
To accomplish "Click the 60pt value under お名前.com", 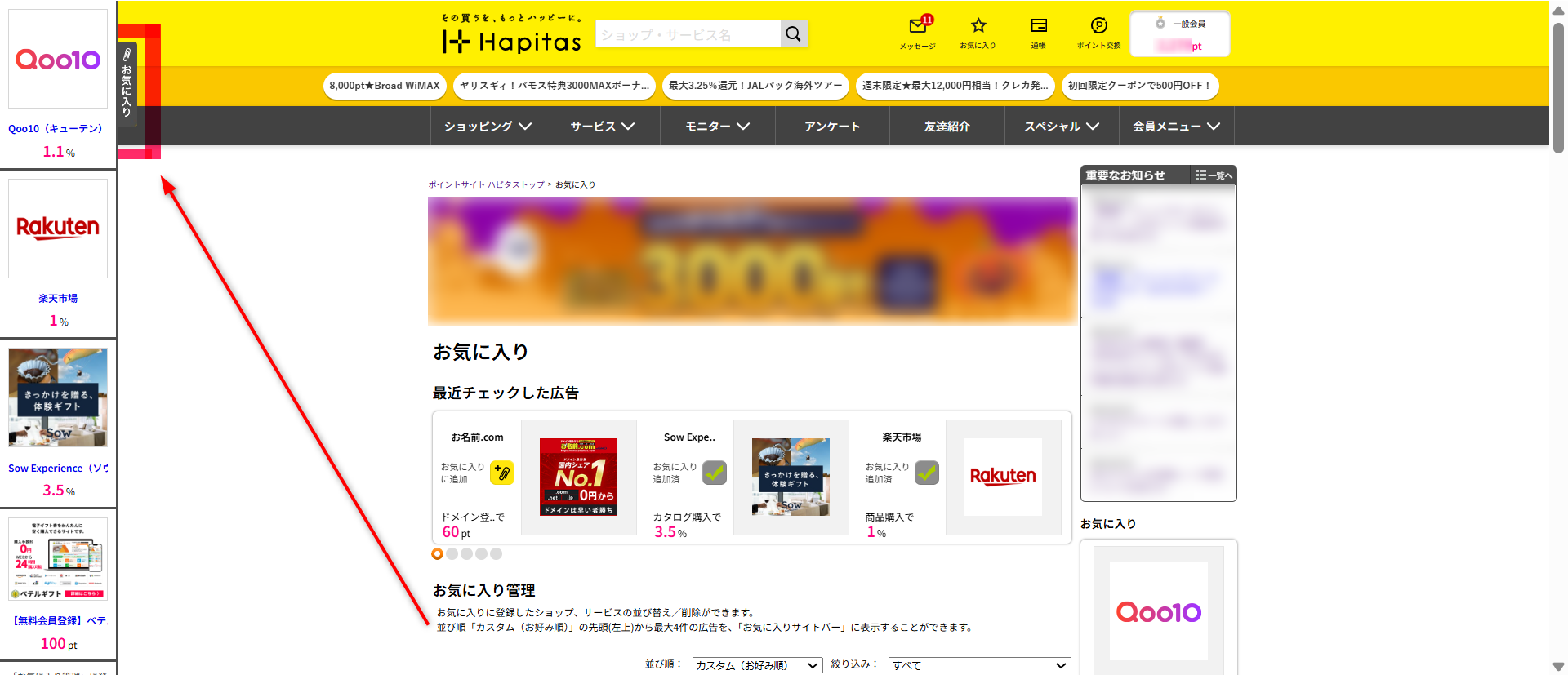I will [x=457, y=532].
